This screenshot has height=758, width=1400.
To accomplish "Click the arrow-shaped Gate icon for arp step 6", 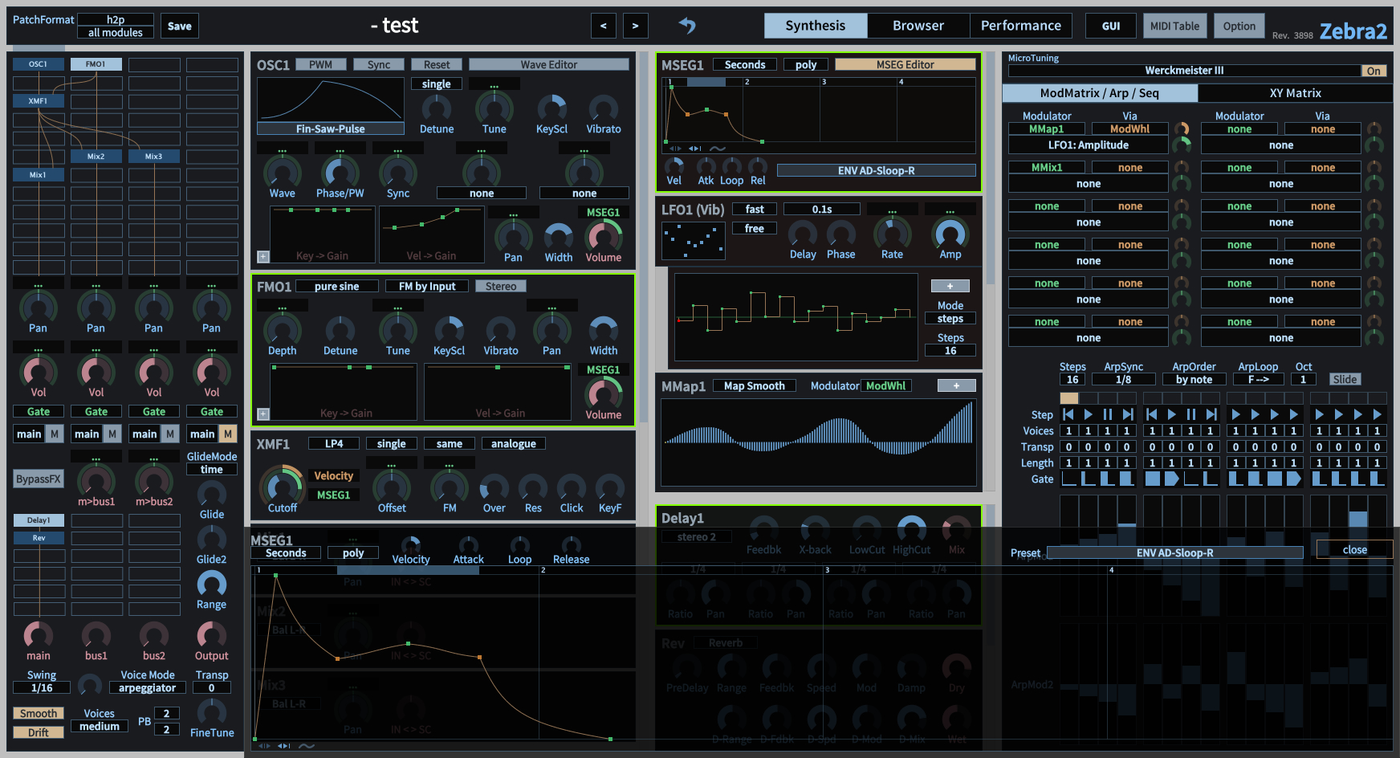I will click(x=1172, y=479).
